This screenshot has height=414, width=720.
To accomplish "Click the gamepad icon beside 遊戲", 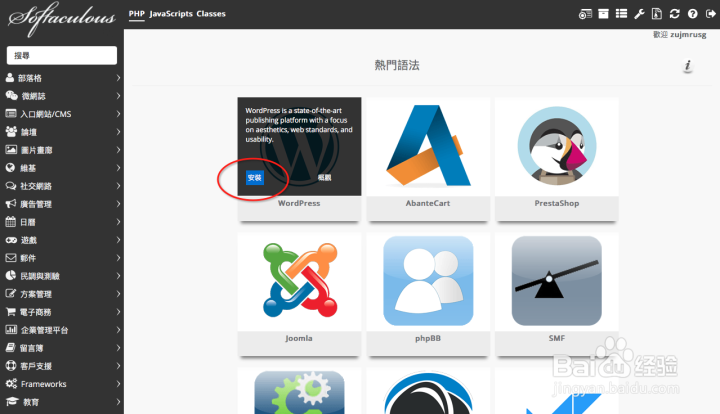I will point(11,240).
